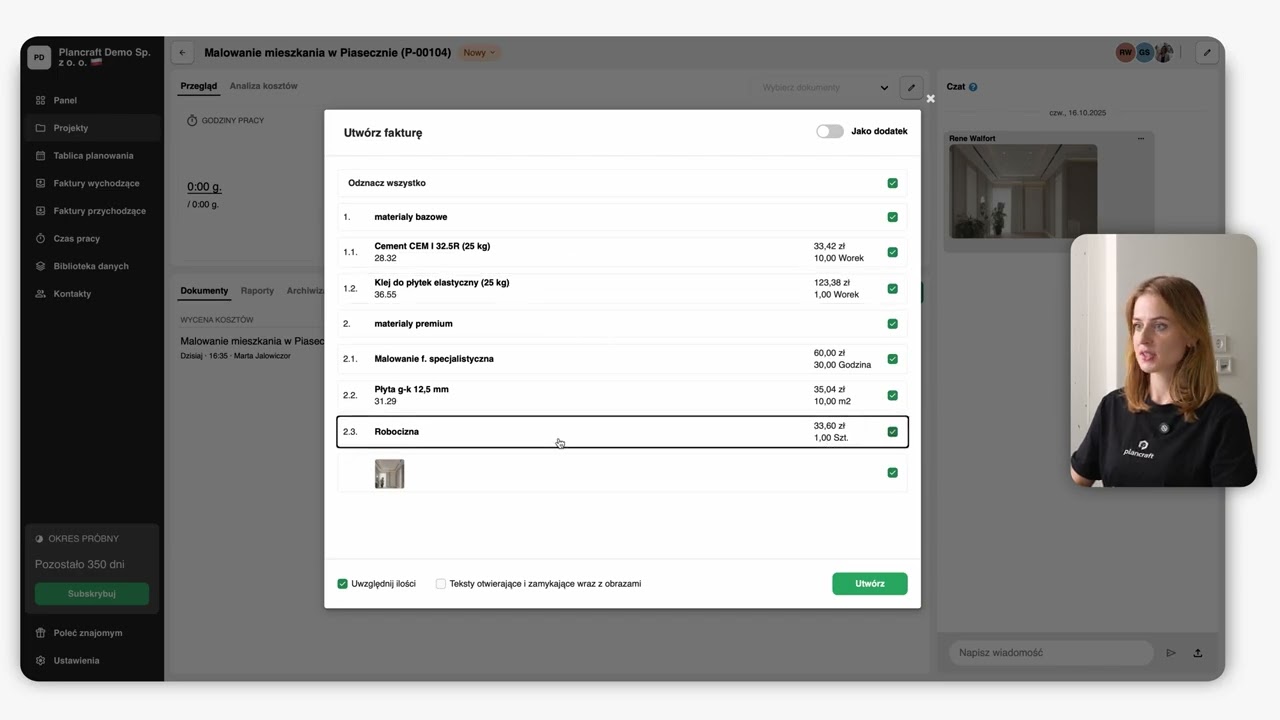
Task: Open Czas pracy clock icon
Action: coord(40,239)
